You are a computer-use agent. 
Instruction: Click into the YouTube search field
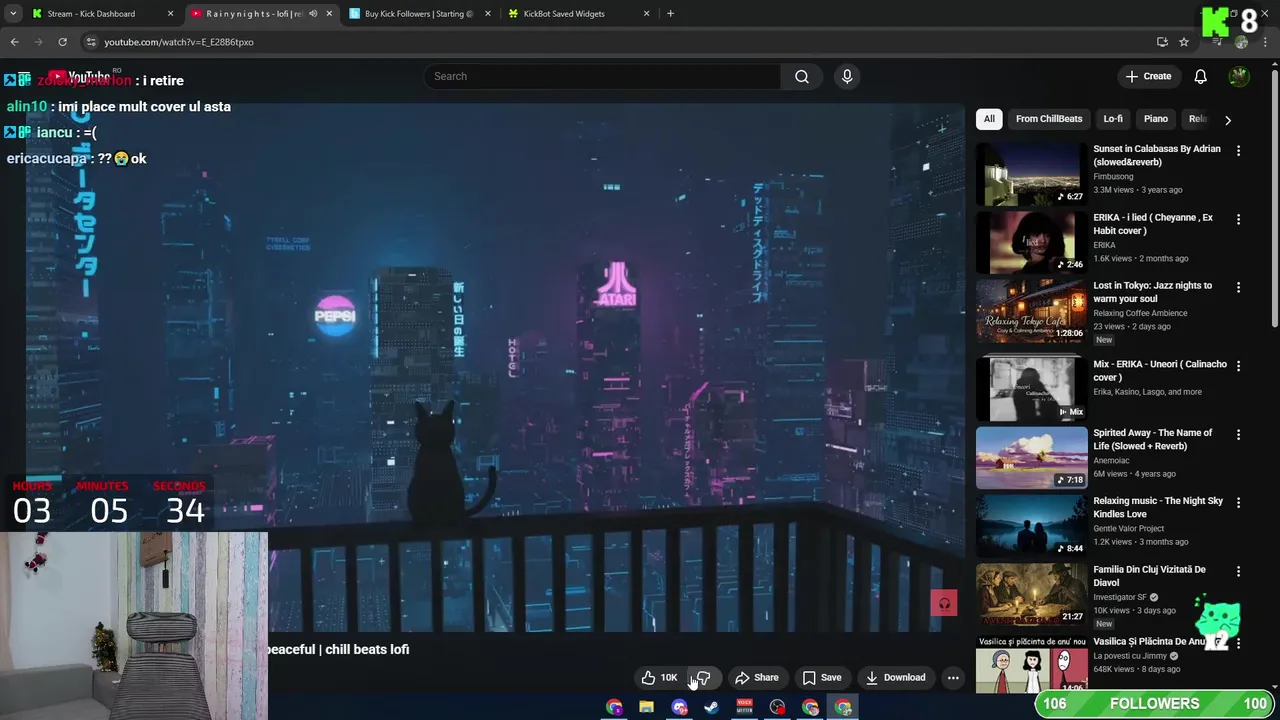(605, 77)
